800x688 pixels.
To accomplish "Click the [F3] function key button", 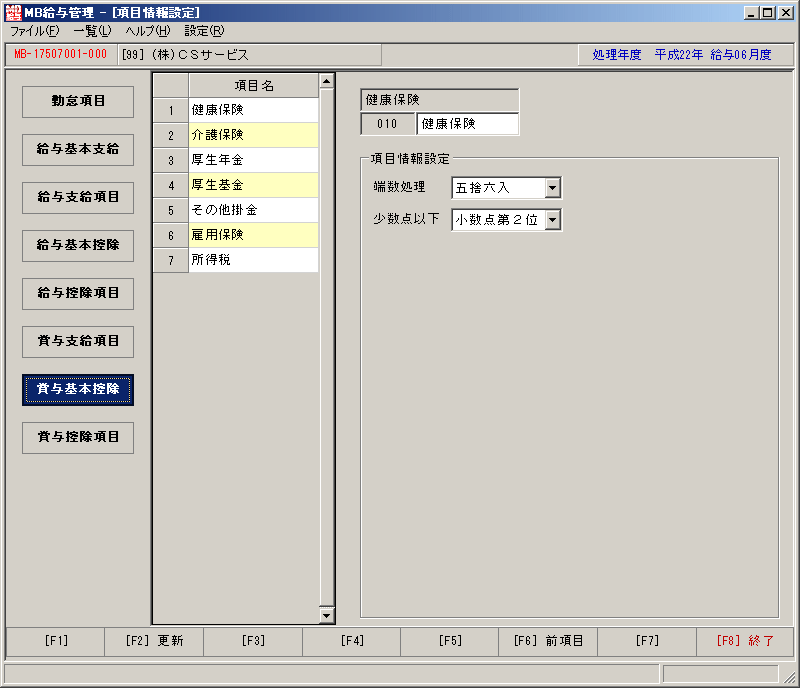I will point(253,641).
